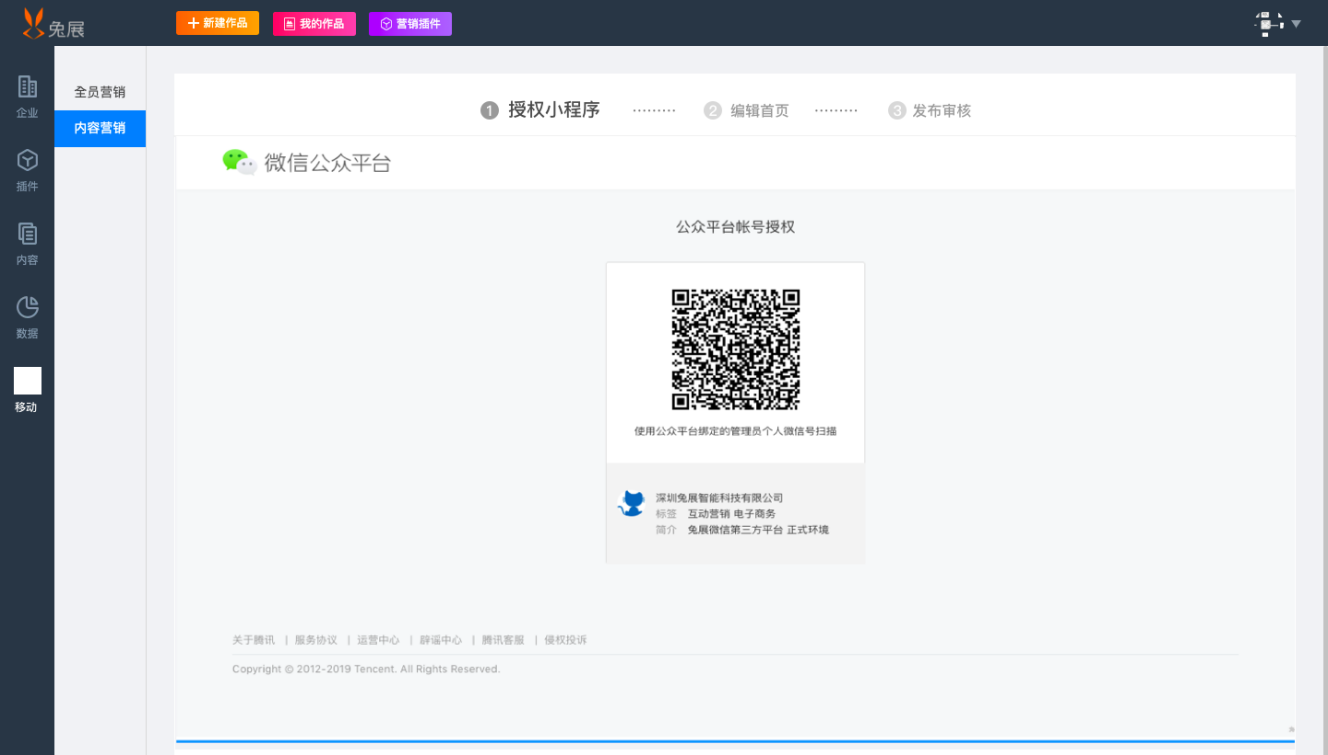Select the 移动 sidebar section
The width and height of the screenshot is (1328, 755).
27,391
